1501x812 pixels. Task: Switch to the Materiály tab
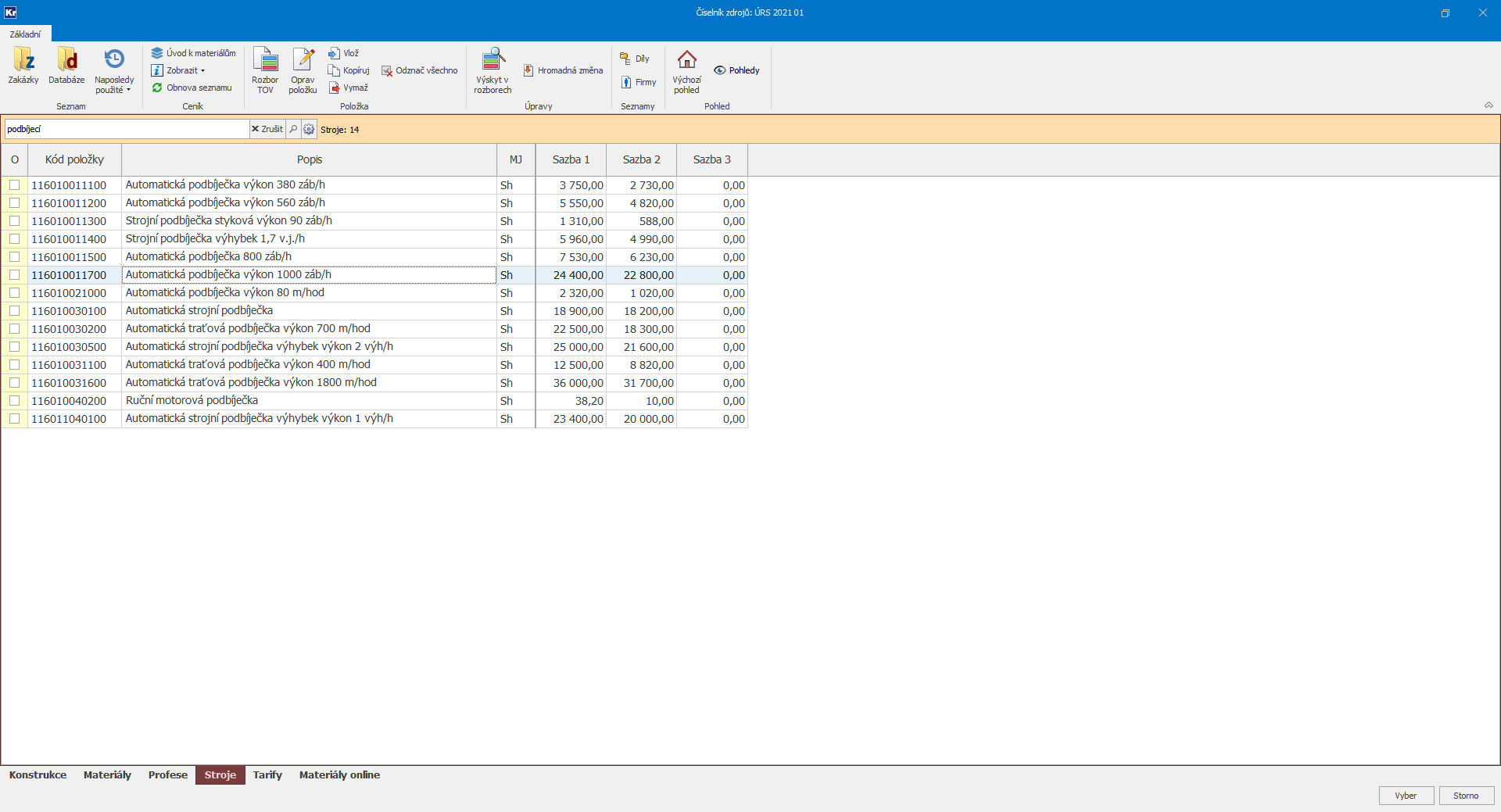point(107,775)
